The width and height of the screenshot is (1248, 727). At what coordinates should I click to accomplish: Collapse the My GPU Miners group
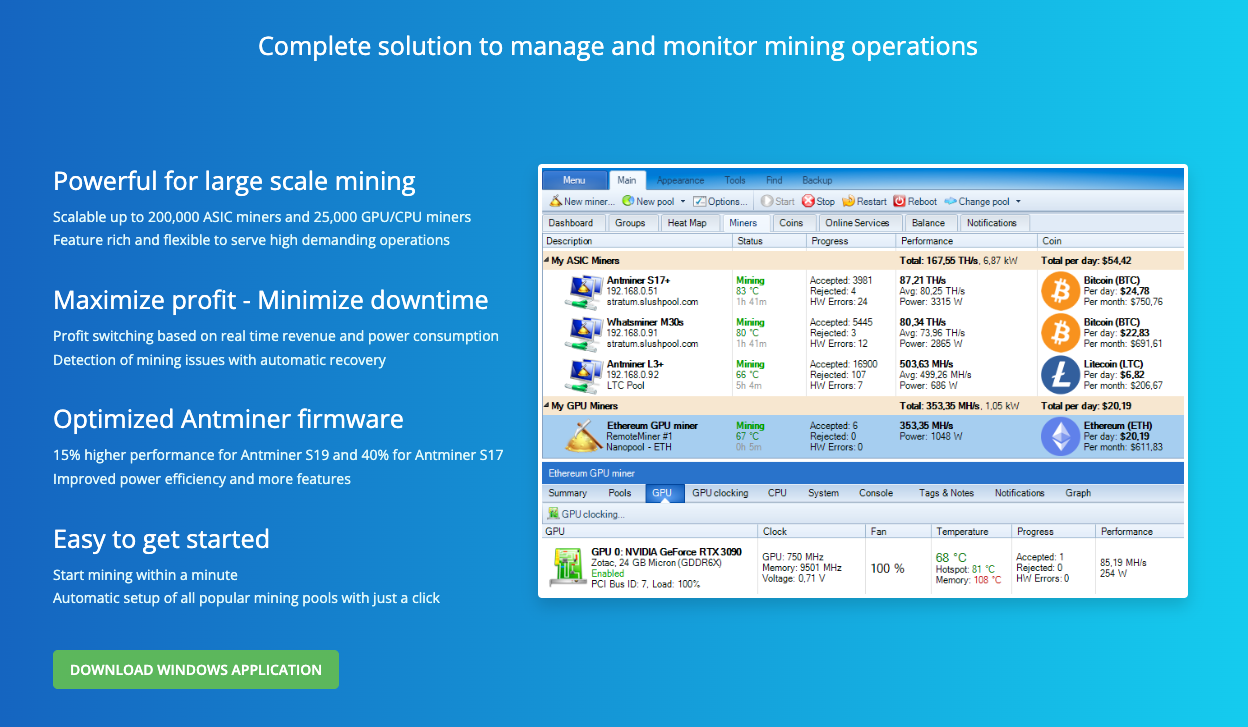(547, 406)
